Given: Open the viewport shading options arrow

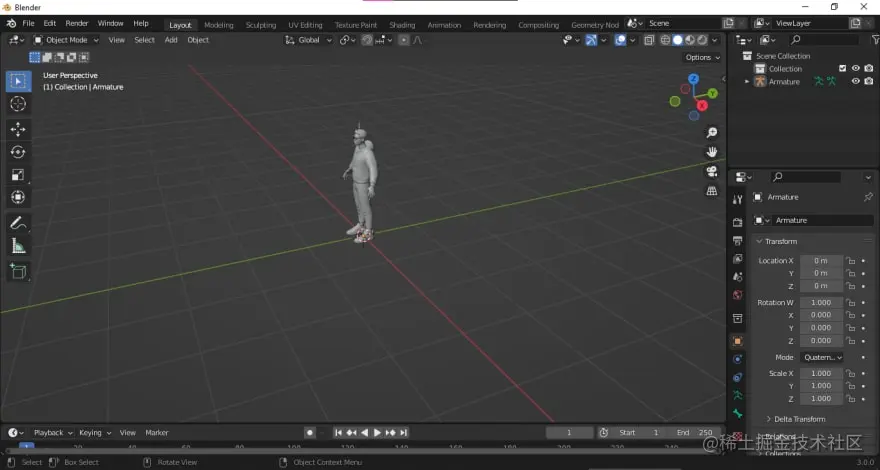Looking at the screenshot, I should click(x=714, y=40).
